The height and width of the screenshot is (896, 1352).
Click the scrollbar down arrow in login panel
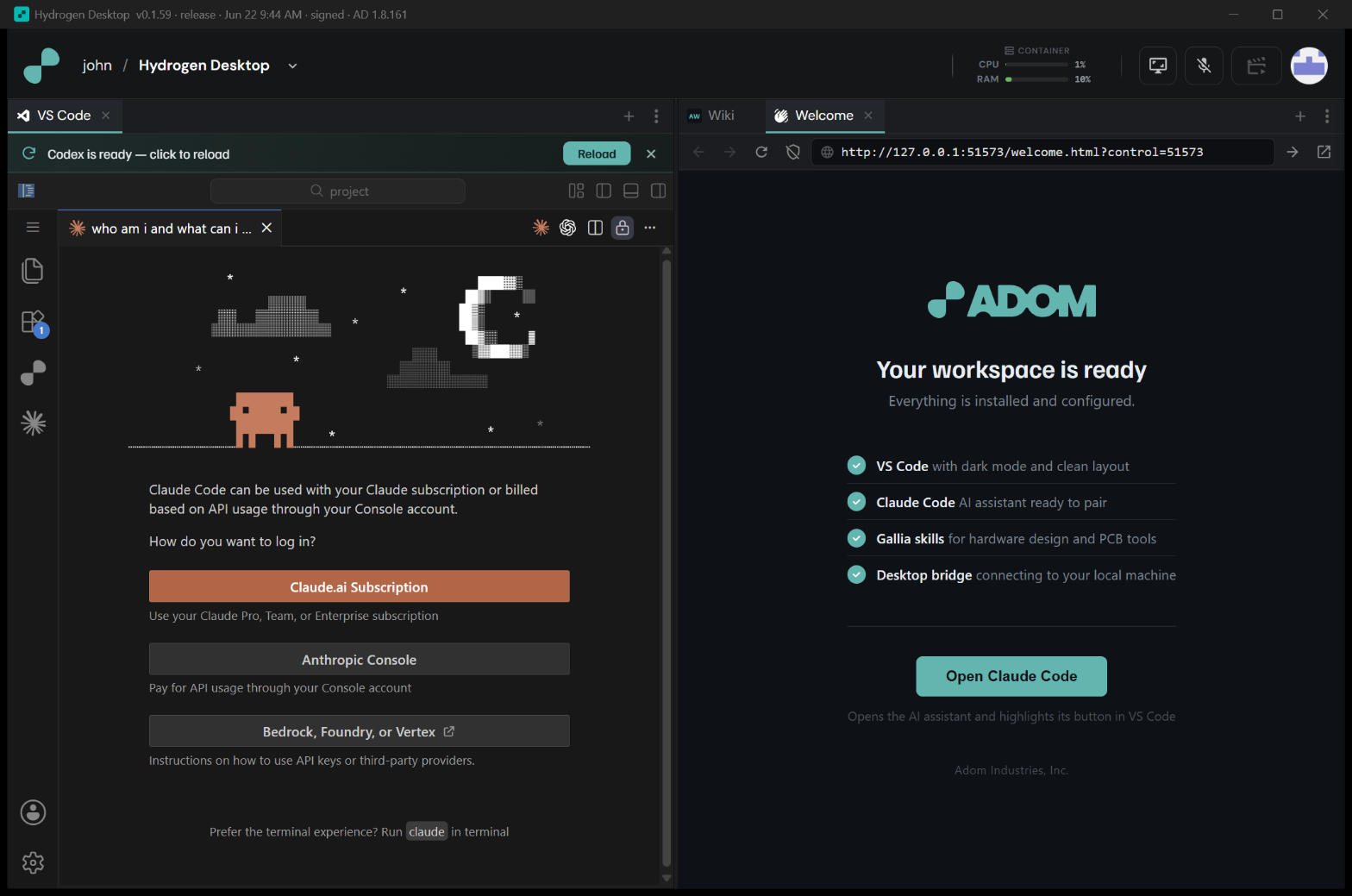coord(666,878)
